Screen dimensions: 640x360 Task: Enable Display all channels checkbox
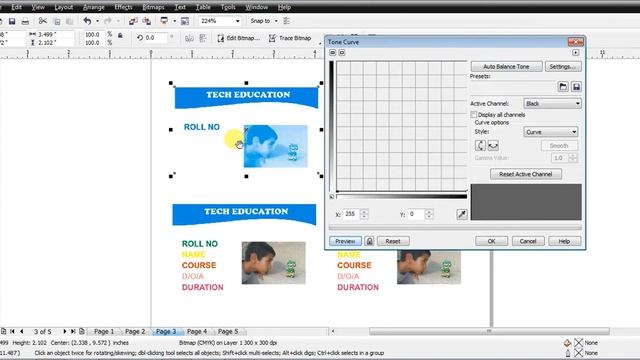click(x=474, y=115)
